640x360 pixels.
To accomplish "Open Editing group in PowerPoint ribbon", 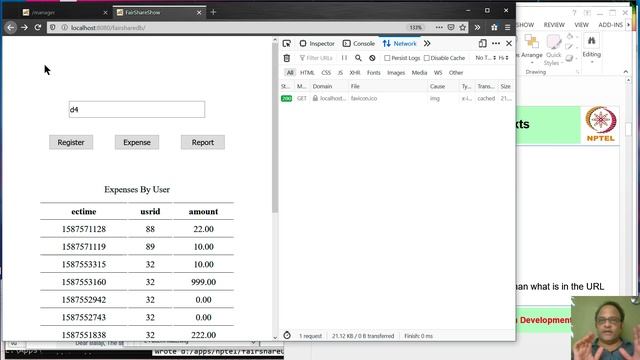I will pyautogui.click(x=591, y=47).
